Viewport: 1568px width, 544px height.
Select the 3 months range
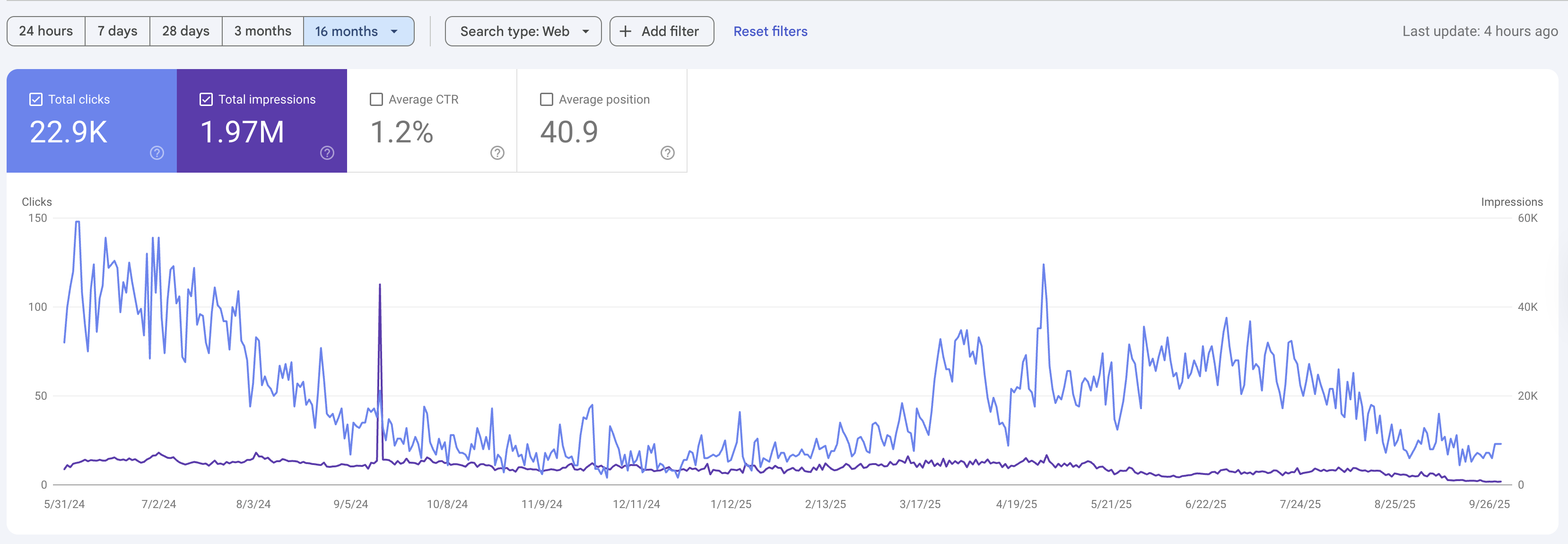pyautogui.click(x=262, y=32)
